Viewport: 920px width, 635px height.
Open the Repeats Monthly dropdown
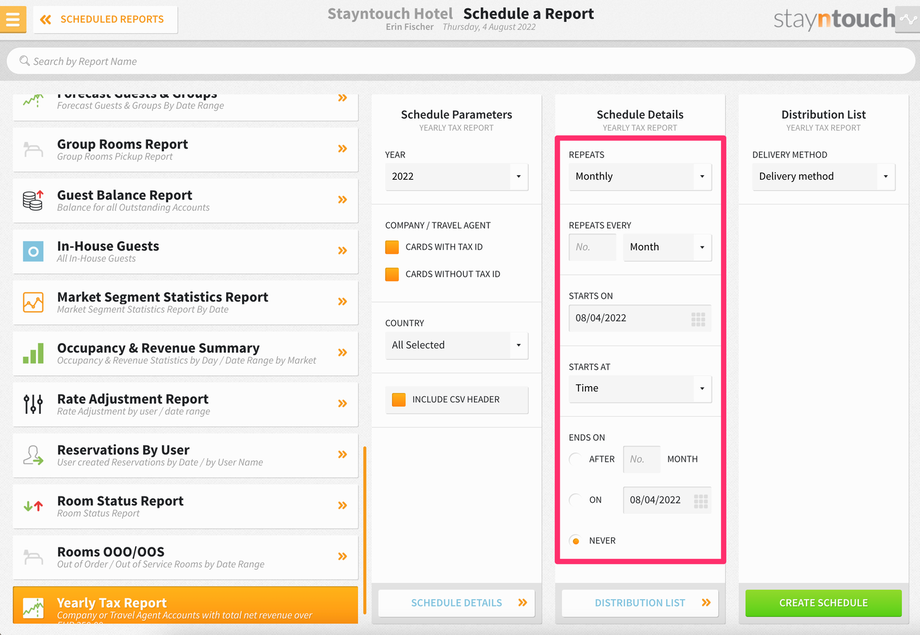point(640,177)
